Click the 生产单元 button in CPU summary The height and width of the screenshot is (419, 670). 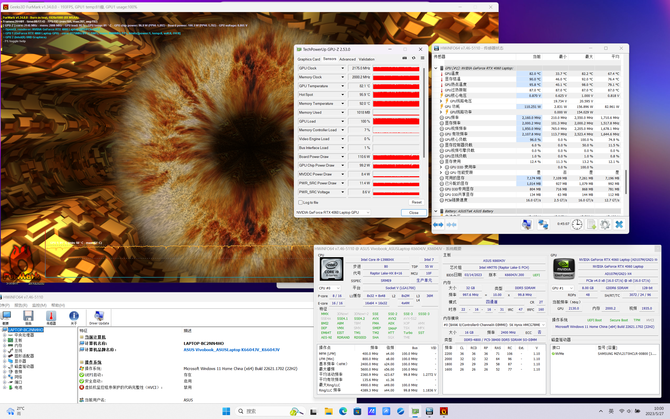(x=424, y=280)
